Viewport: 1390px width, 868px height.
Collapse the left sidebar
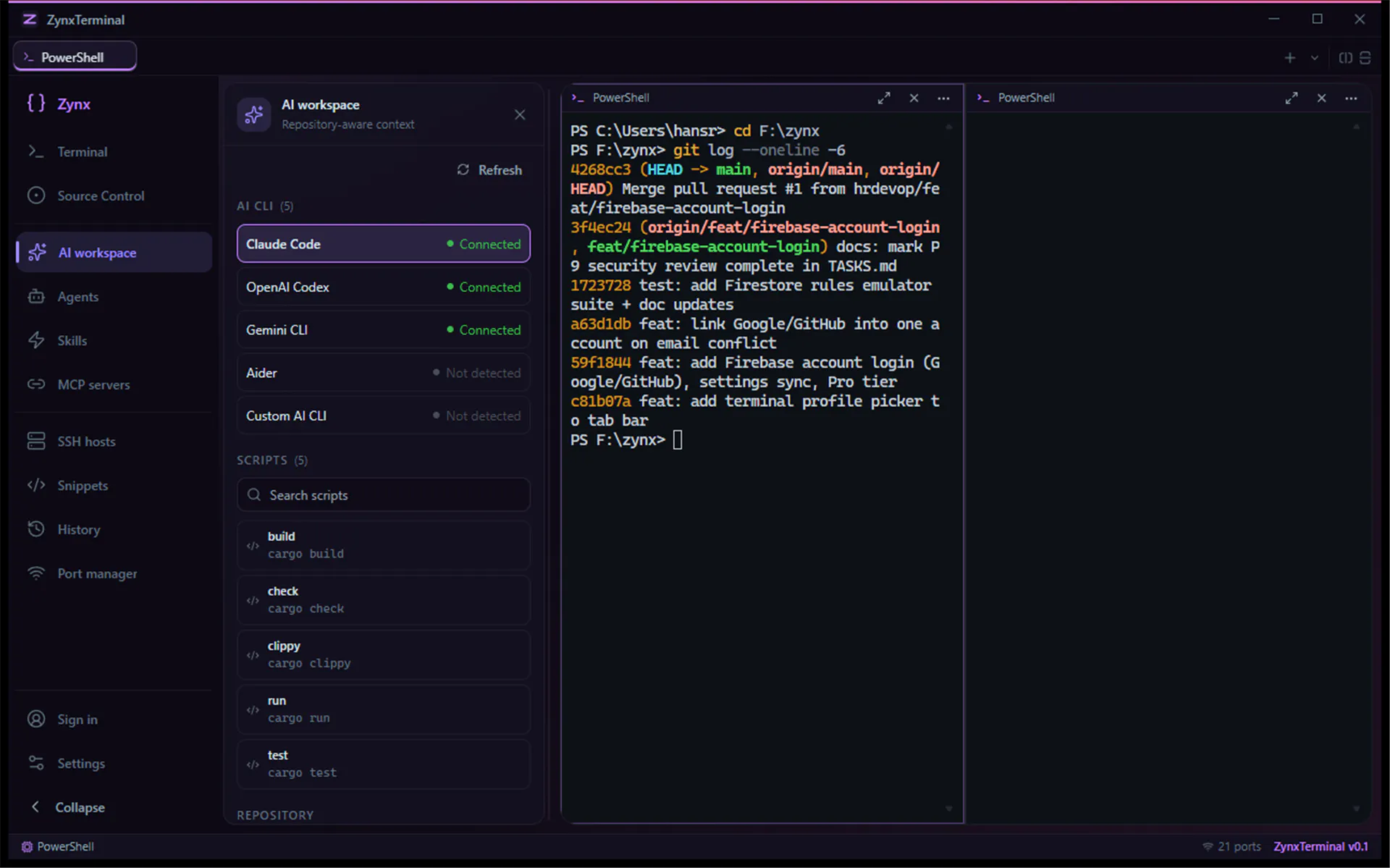113,806
